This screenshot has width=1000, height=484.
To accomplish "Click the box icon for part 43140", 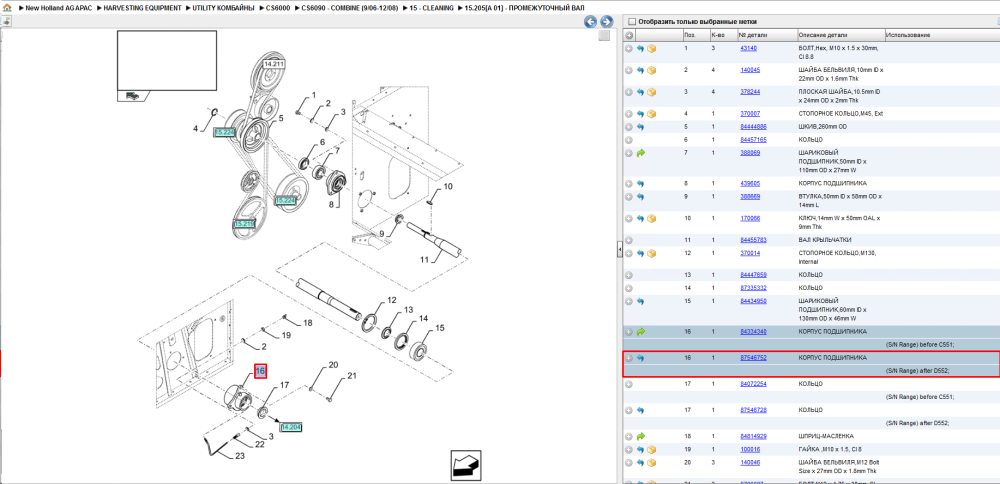I will pyautogui.click(x=652, y=48).
